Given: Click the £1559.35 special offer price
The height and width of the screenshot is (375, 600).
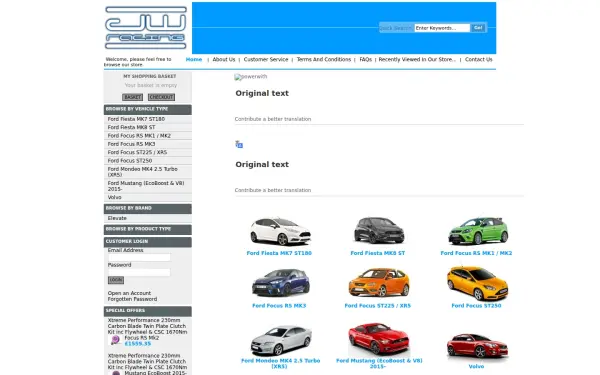Looking at the screenshot, I should pos(138,344).
